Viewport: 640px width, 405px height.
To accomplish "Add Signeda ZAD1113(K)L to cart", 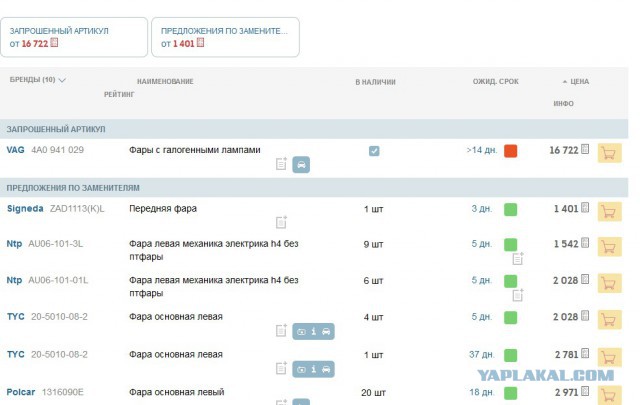I will pyautogui.click(x=609, y=211).
